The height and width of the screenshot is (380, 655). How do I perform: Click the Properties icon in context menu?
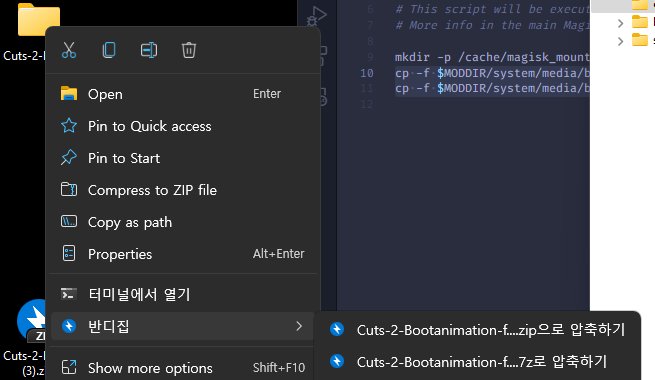tap(69, 253)
